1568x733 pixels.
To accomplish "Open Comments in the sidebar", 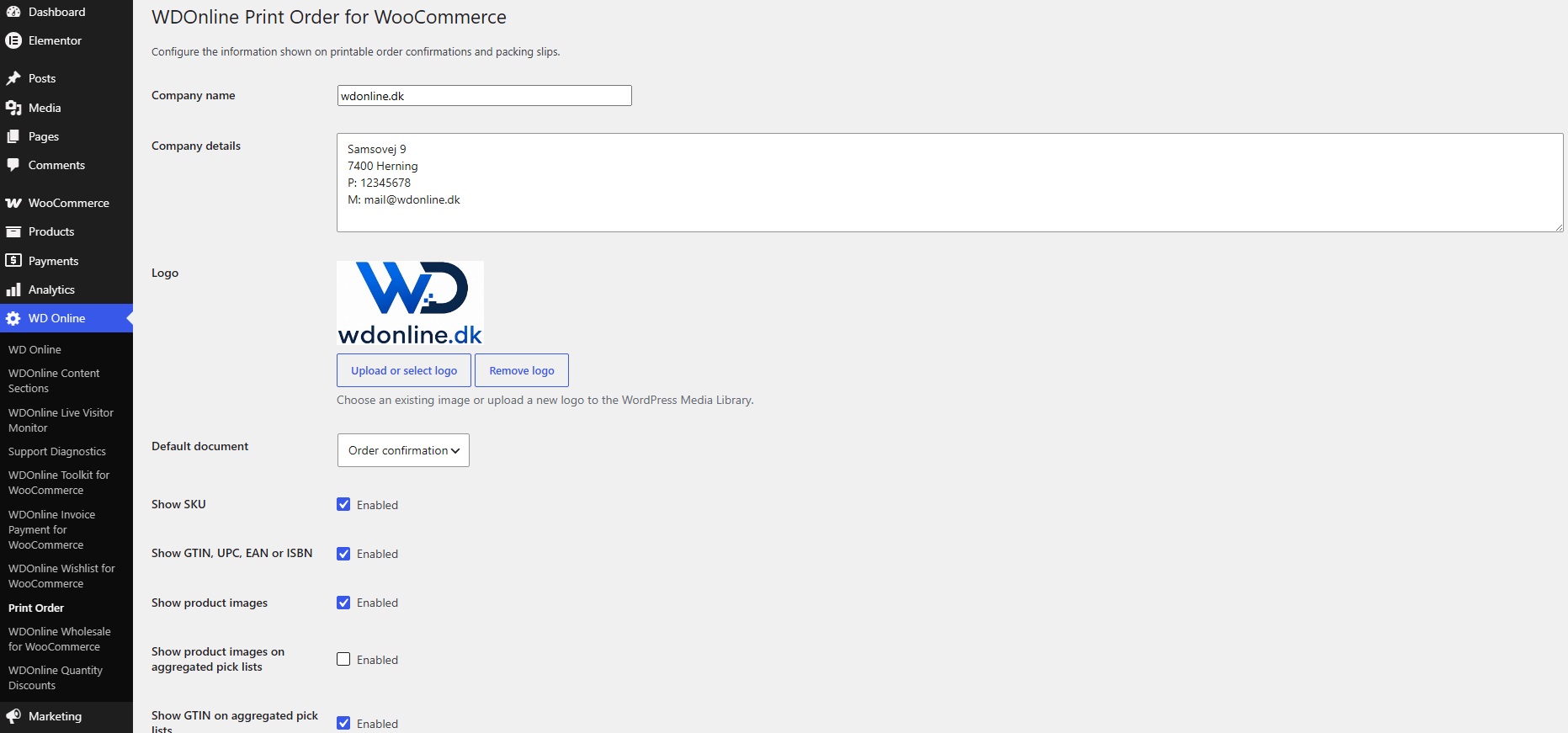I will [x=66, y=165].
